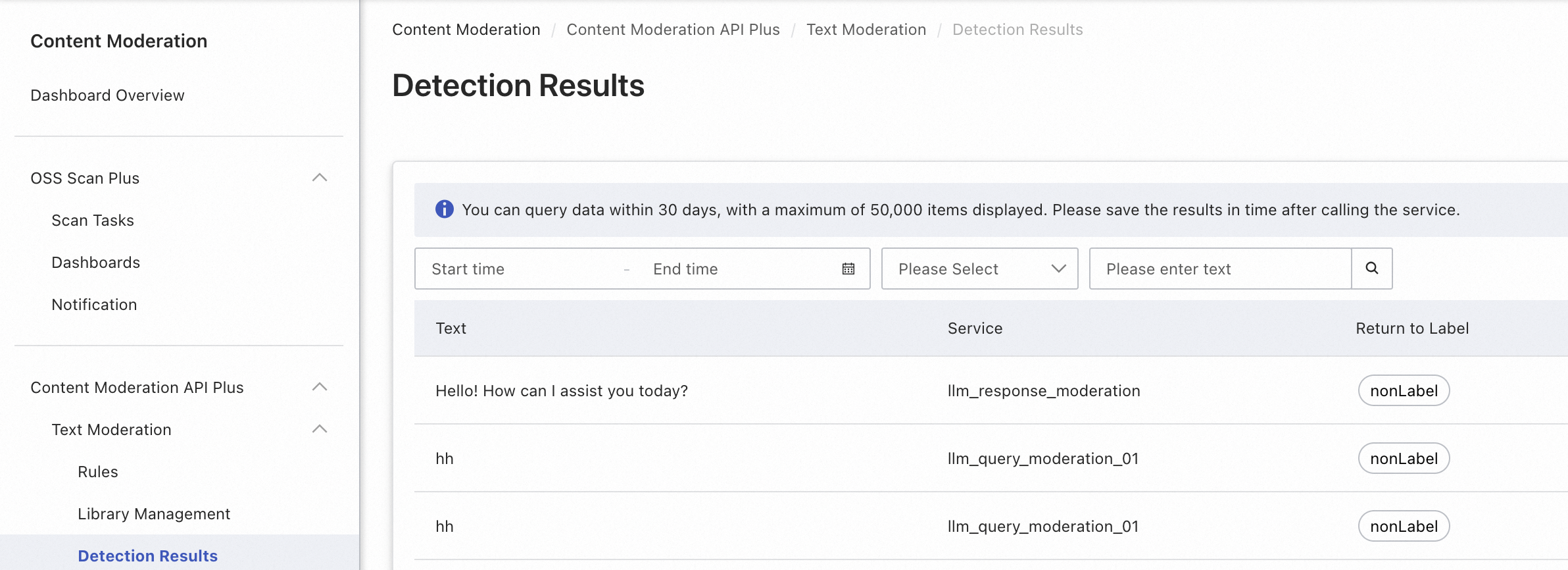
Task: Open Dashboards under OSS Scan Plus
Action: [96, 263]
